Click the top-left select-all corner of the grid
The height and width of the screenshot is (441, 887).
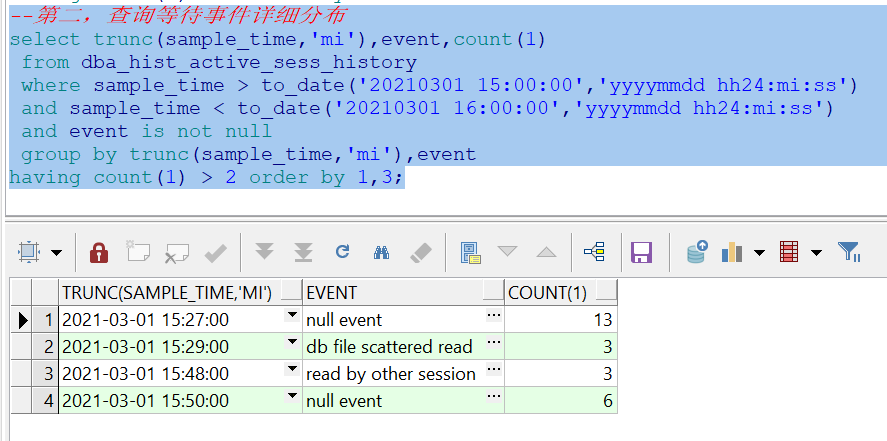[x=22, y=292]
